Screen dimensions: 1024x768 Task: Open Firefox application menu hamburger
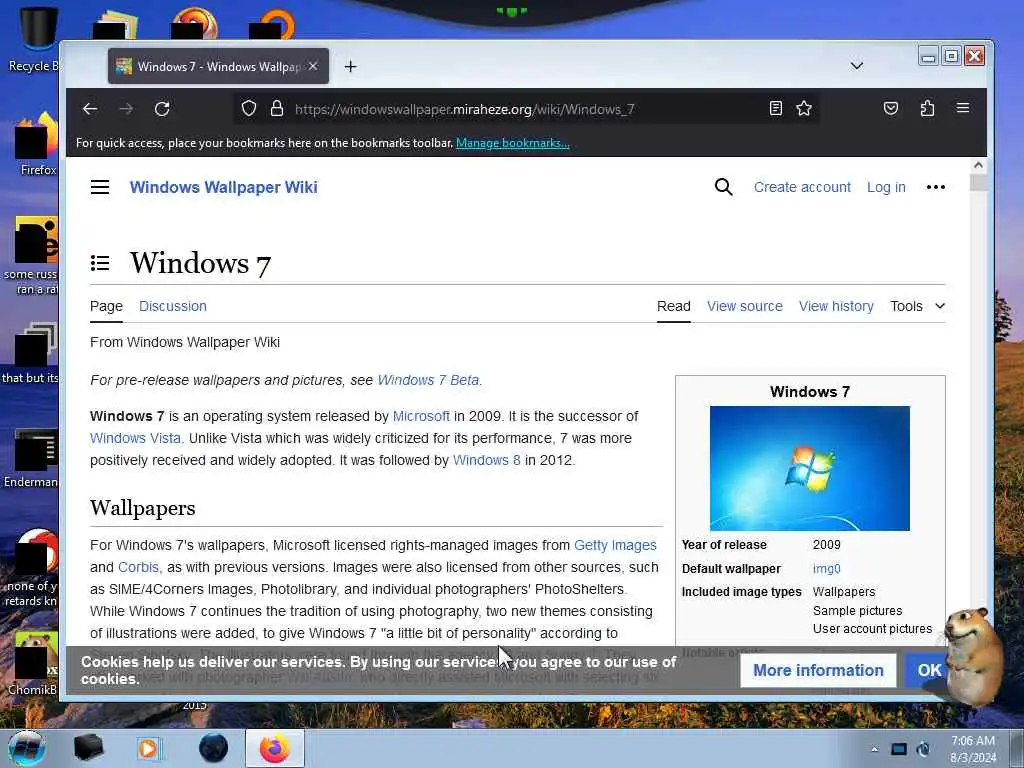(963, 108)
